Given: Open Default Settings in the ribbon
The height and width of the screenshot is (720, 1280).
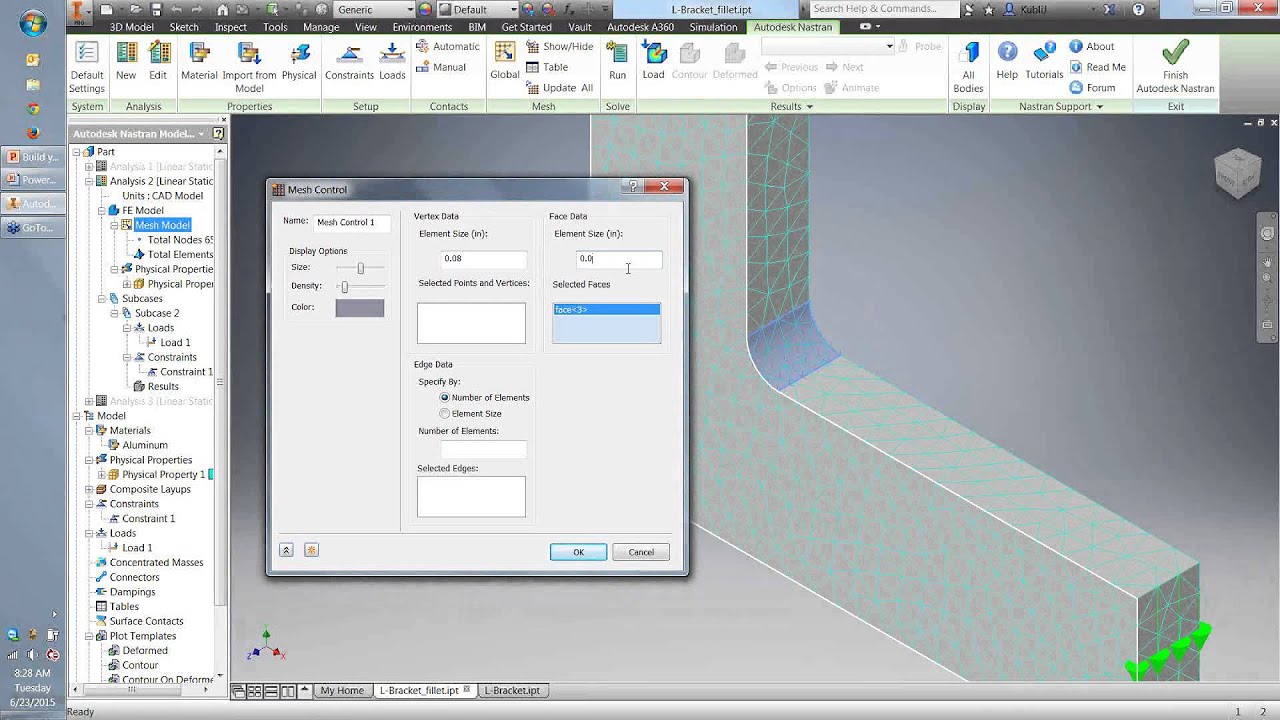Looking at the screenshot, I should click(x=87, y=66).
